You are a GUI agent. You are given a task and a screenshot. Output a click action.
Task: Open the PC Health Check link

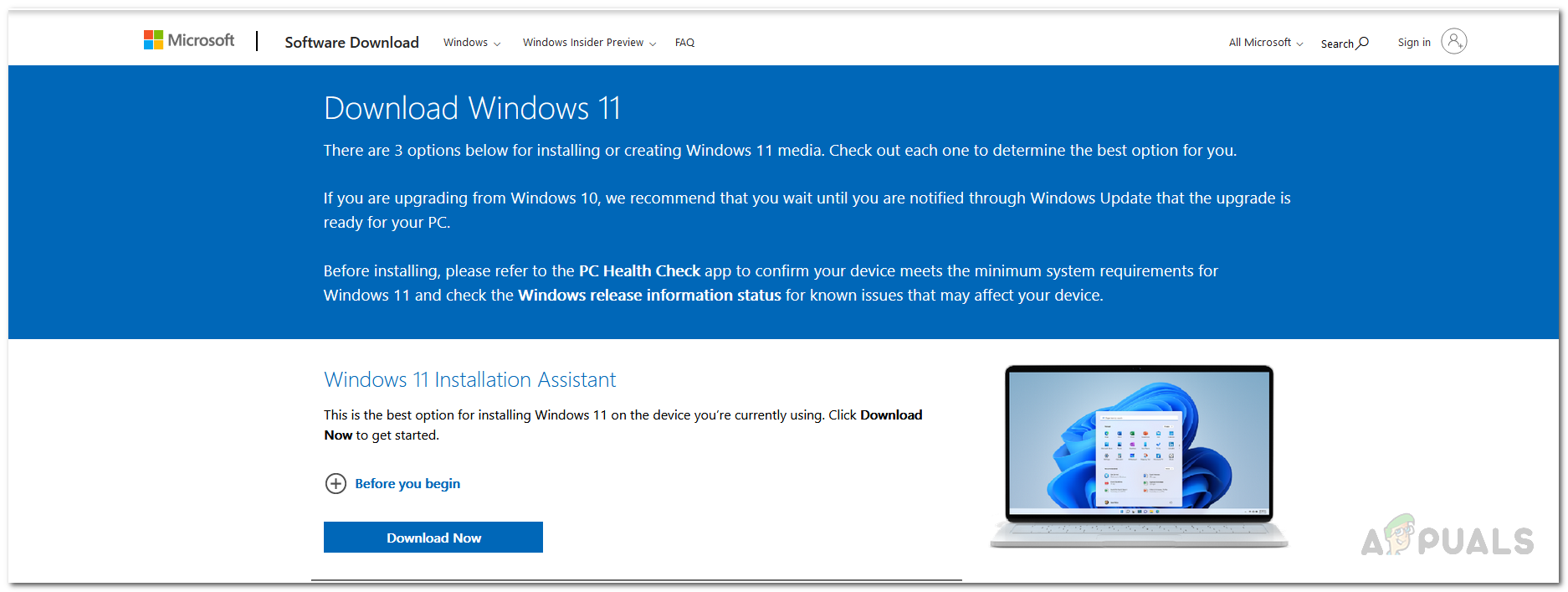(x=639, y=271)
